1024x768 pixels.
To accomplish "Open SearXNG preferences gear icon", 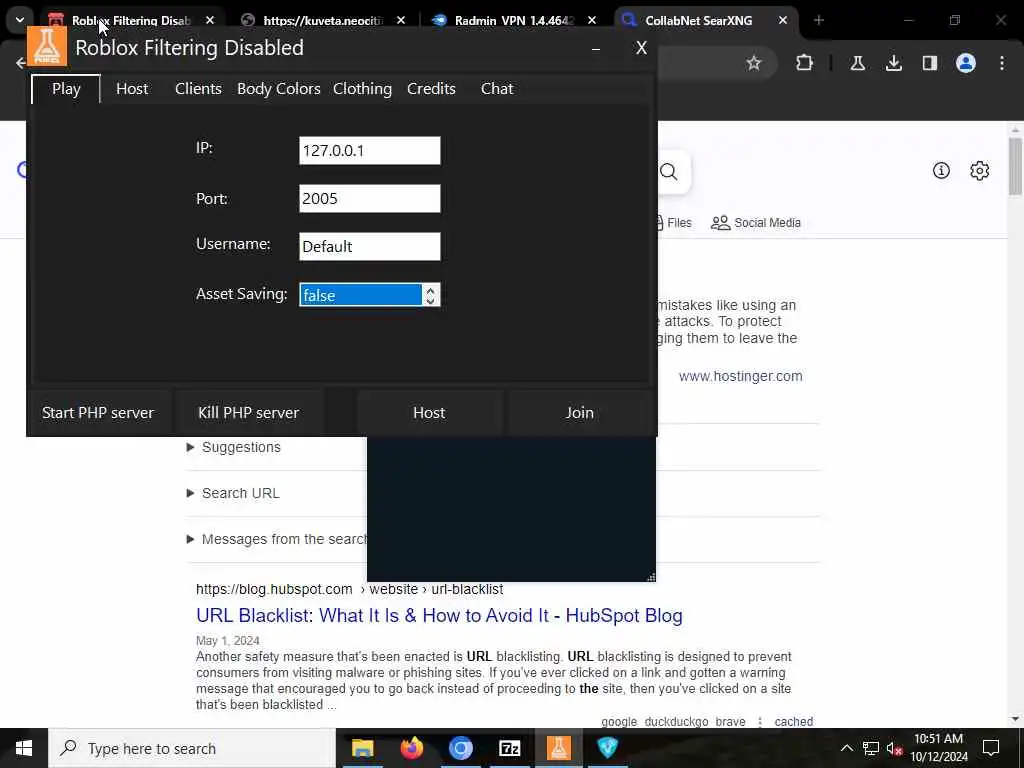I will coord(980,171).
